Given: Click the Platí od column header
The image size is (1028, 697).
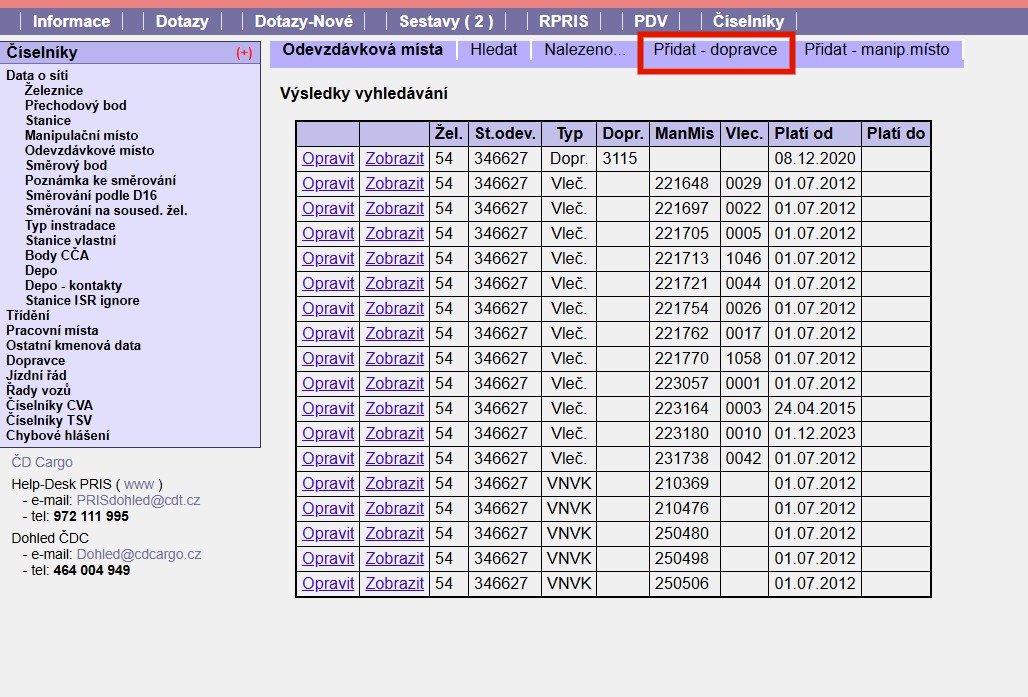Looking at the screenshot, I should (803, 133).
